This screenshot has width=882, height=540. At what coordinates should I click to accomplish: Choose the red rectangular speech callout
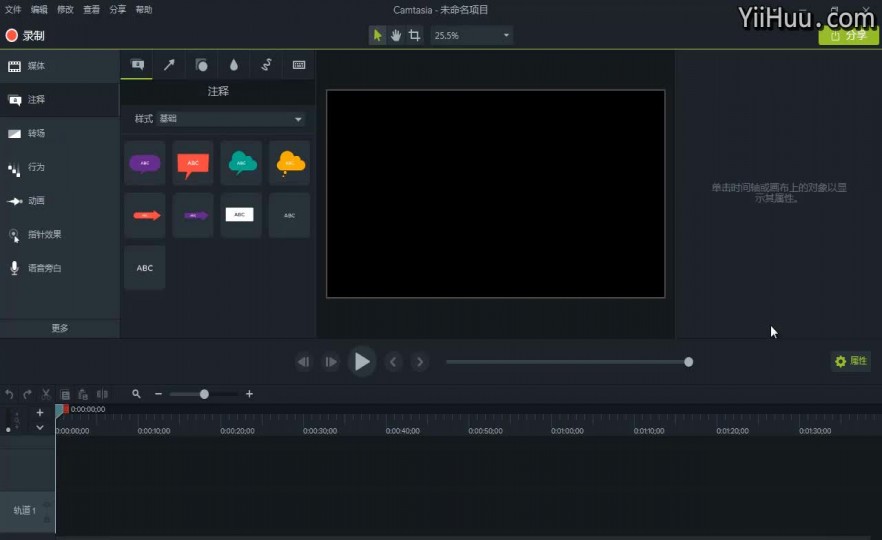[193, 163]
